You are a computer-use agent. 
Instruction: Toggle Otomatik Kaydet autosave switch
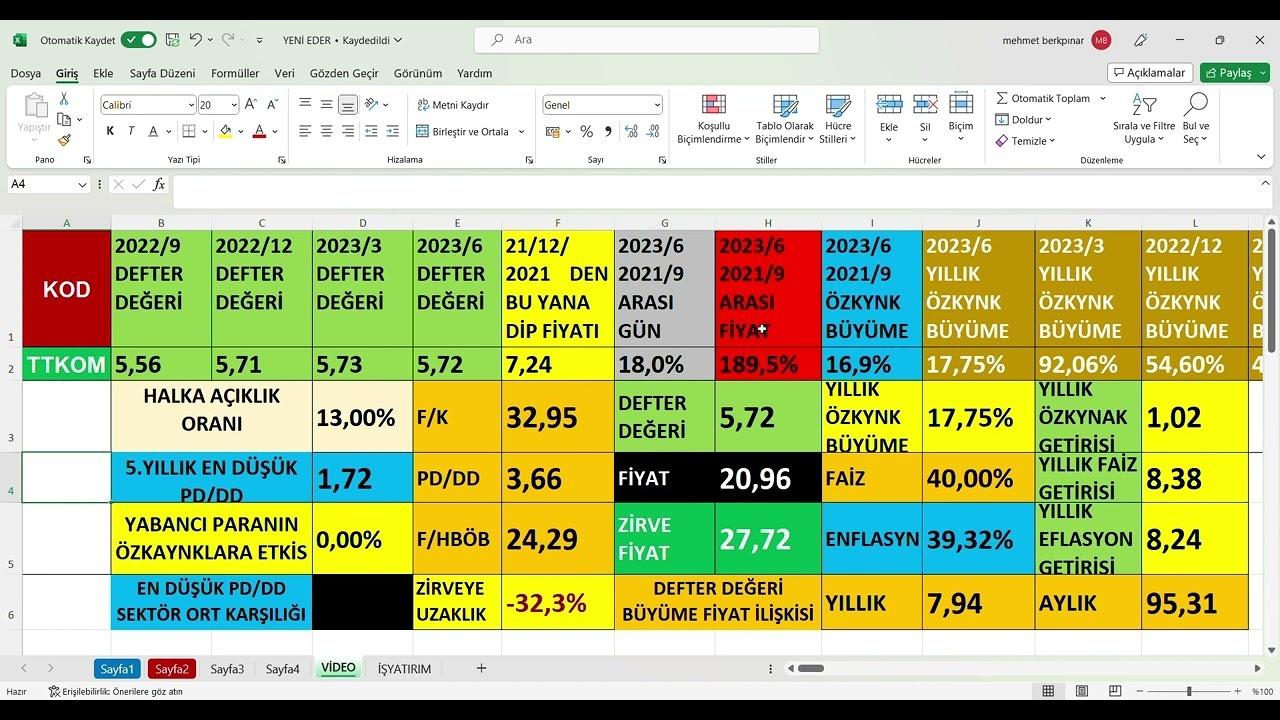point(139,40)
